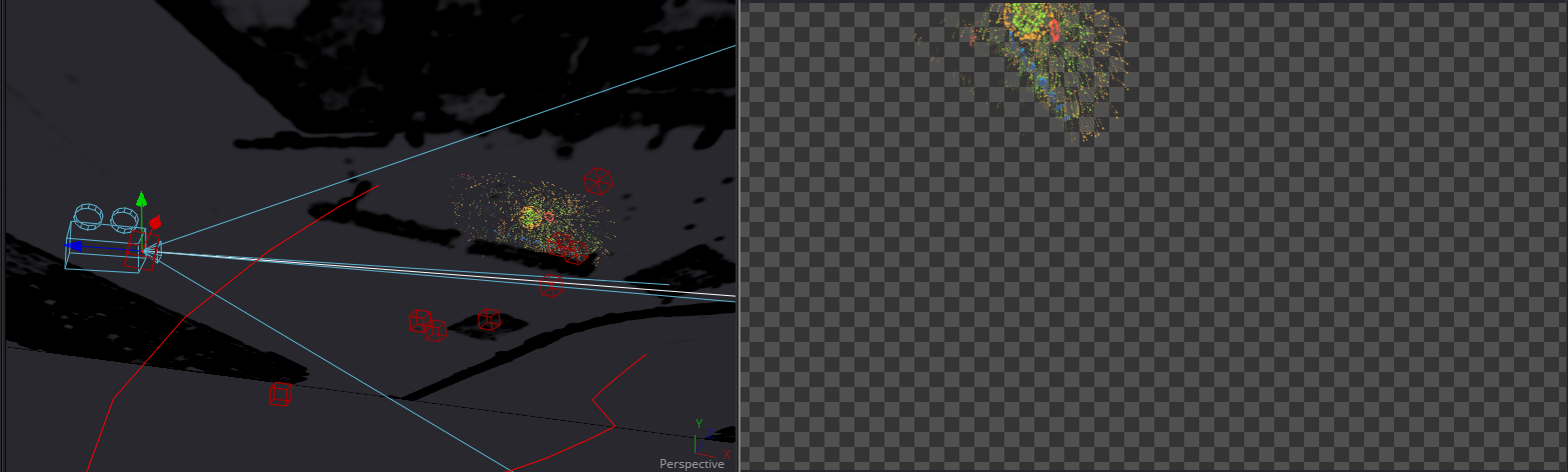Select the lone red cube near the horizon line
The image size is (1568, 472).
point(281,394)
